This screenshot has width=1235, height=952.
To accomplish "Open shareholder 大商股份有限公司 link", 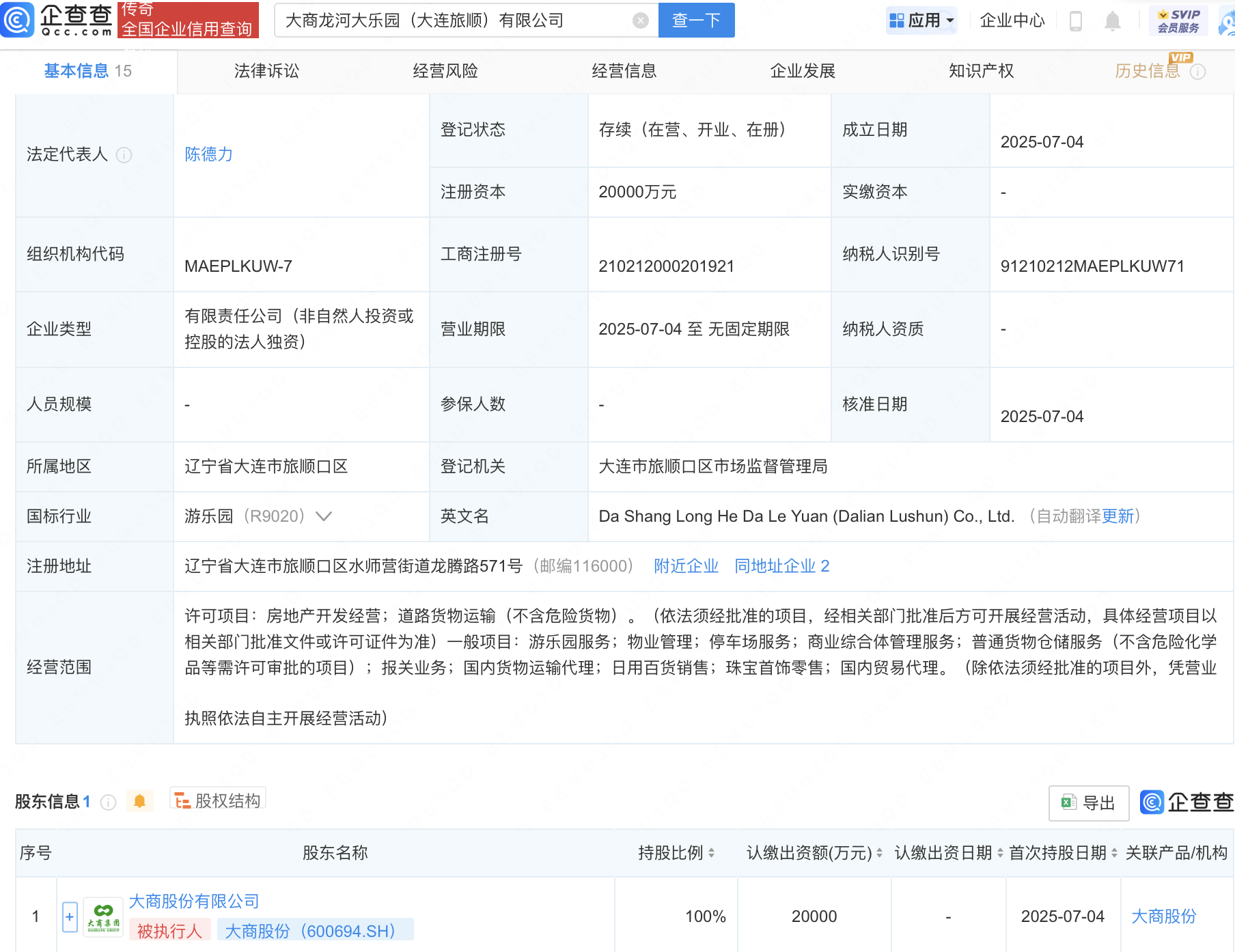I will click(194, 901).
